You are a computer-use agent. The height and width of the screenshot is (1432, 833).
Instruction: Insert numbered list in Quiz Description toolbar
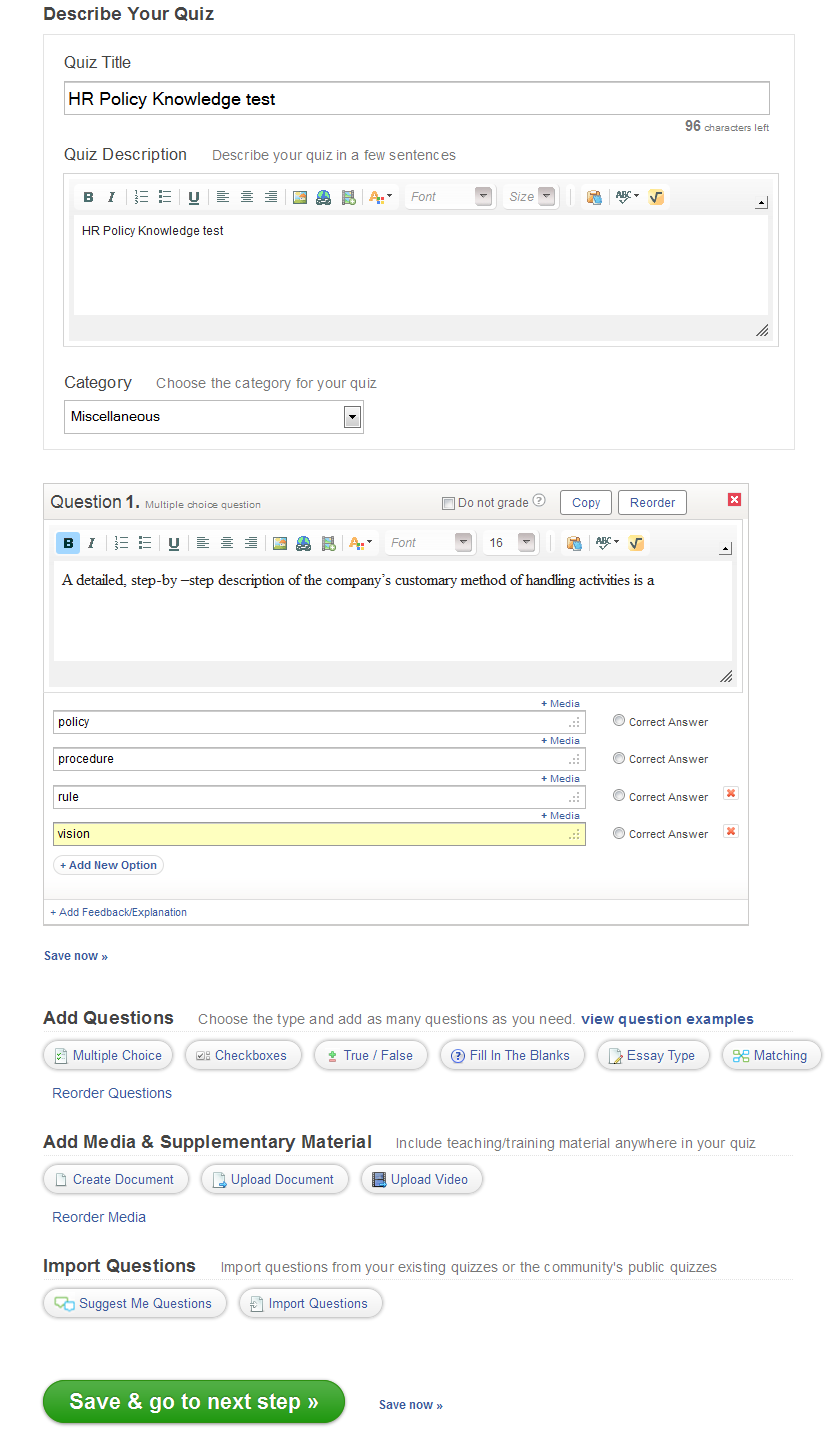click(x=141, y=197)
